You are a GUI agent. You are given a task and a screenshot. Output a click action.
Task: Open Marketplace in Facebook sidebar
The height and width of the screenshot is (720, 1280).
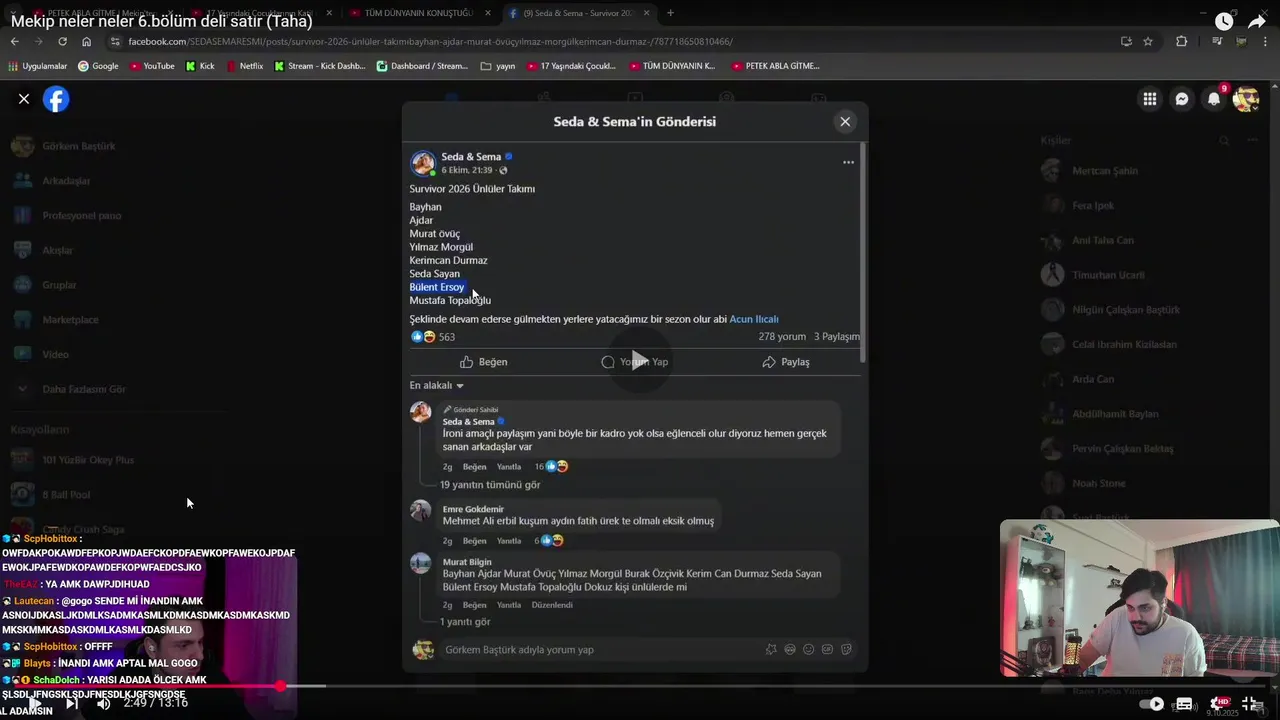pyautogui.click(x=56, y=320)
